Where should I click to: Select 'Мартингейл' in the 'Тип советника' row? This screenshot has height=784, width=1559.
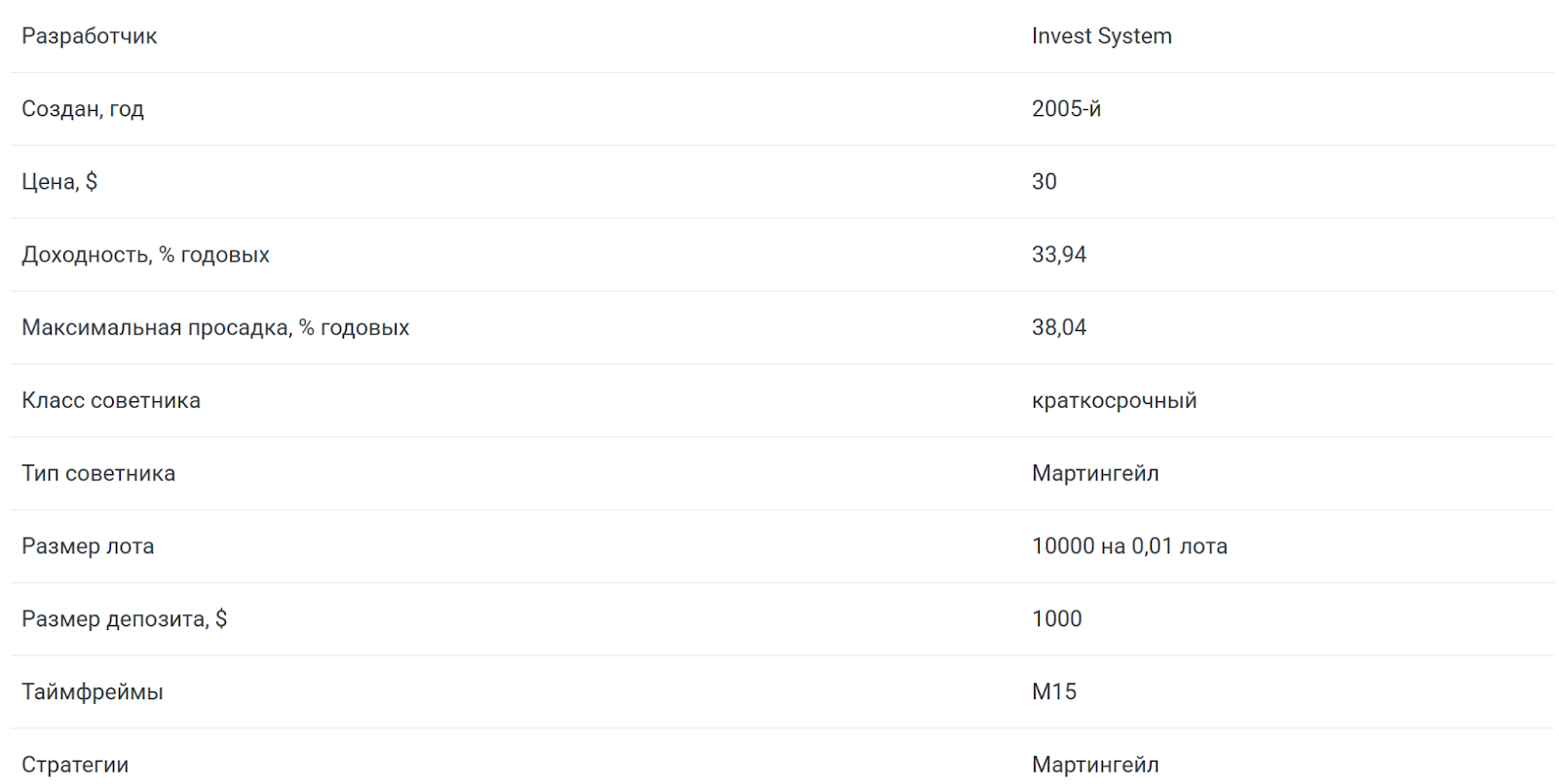click(x=1095, y=473)
